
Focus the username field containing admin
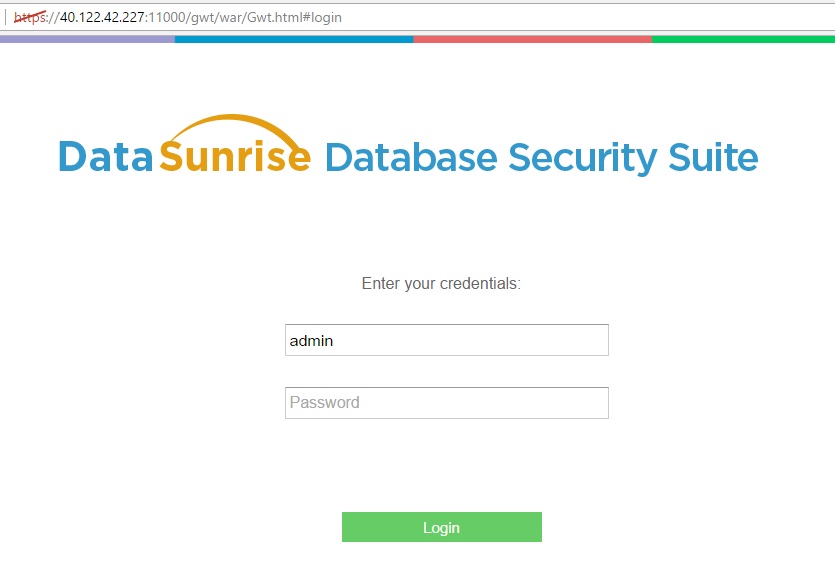446,340
